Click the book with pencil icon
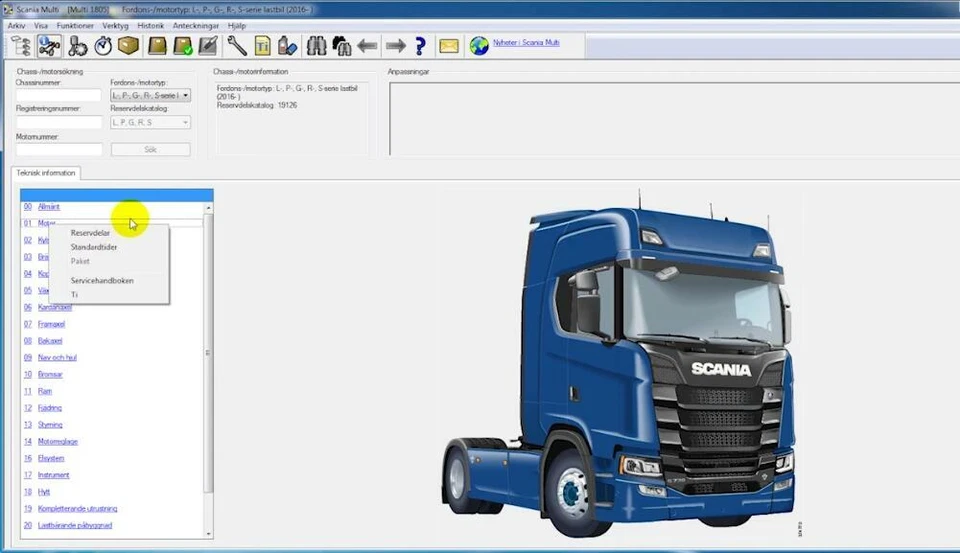This screenshot has height=553, width=960. pos(208,46)
